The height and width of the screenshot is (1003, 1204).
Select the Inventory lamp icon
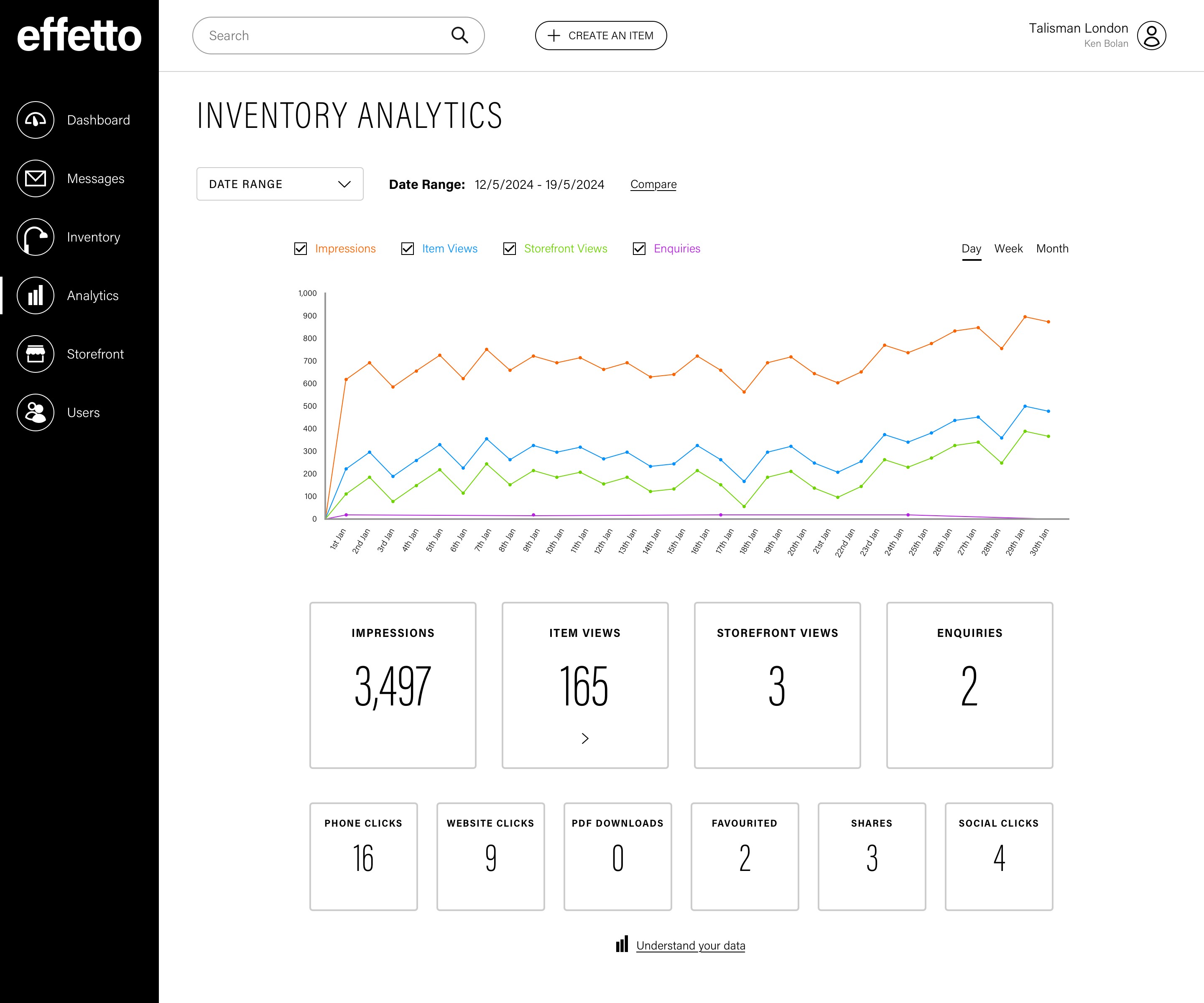coord(36,237)
